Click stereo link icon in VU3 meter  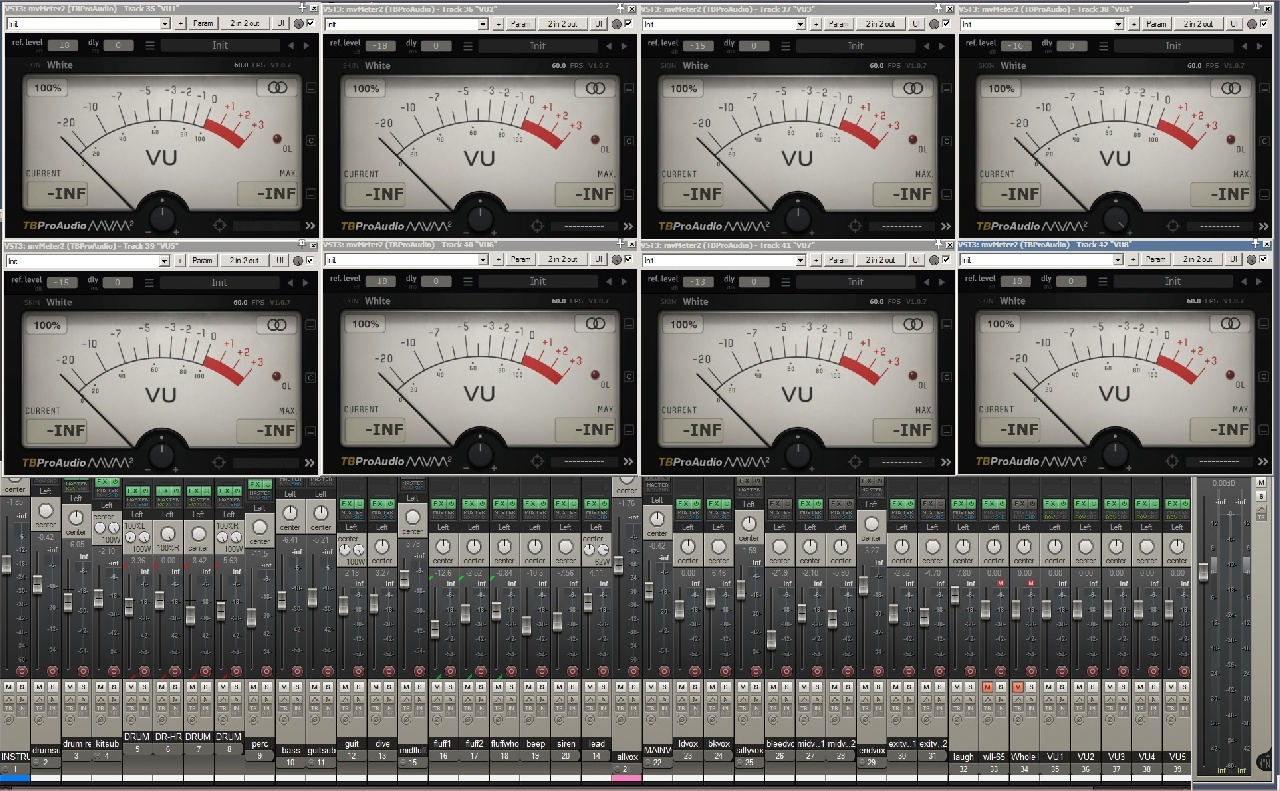click(913, 88)
